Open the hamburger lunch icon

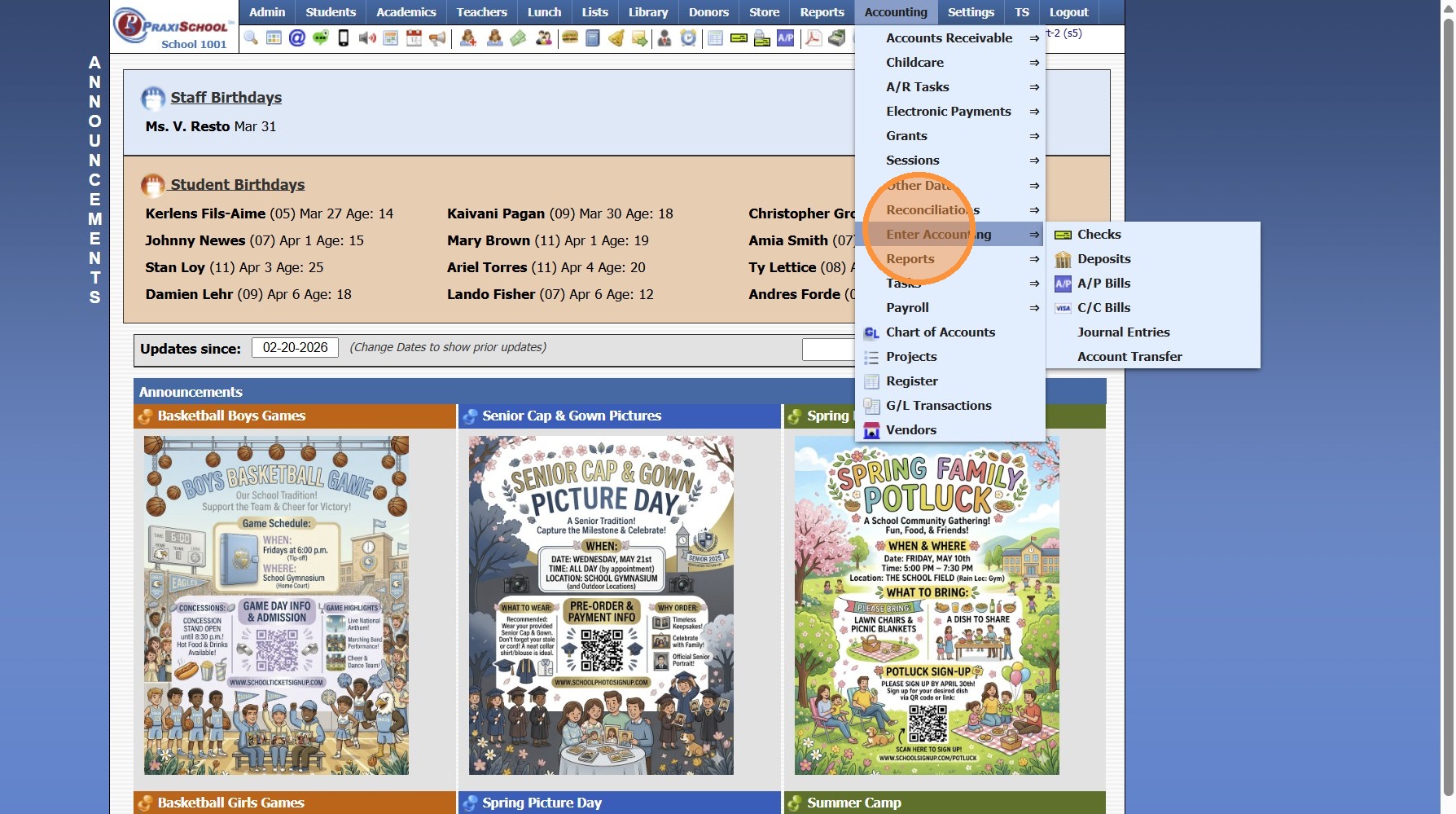coord(570,37)
